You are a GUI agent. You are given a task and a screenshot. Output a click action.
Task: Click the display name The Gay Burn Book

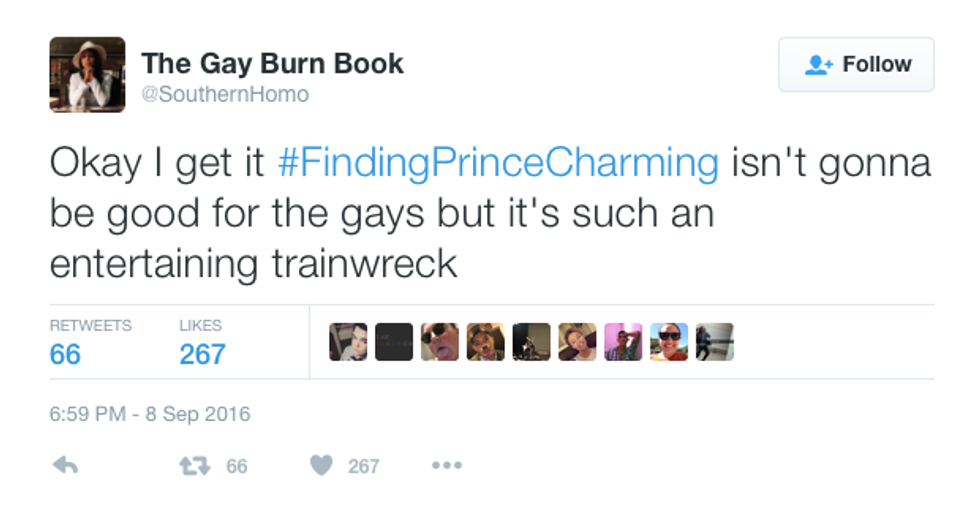pos(272,63)
